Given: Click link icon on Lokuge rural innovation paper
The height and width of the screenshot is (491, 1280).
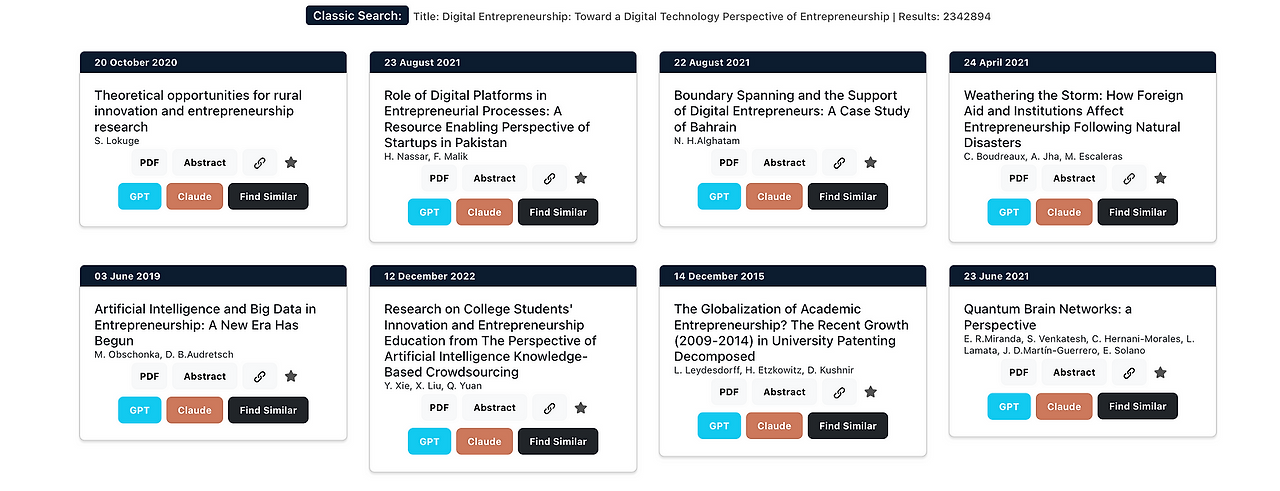Looking at the screenshot, I should click(260, 163).
